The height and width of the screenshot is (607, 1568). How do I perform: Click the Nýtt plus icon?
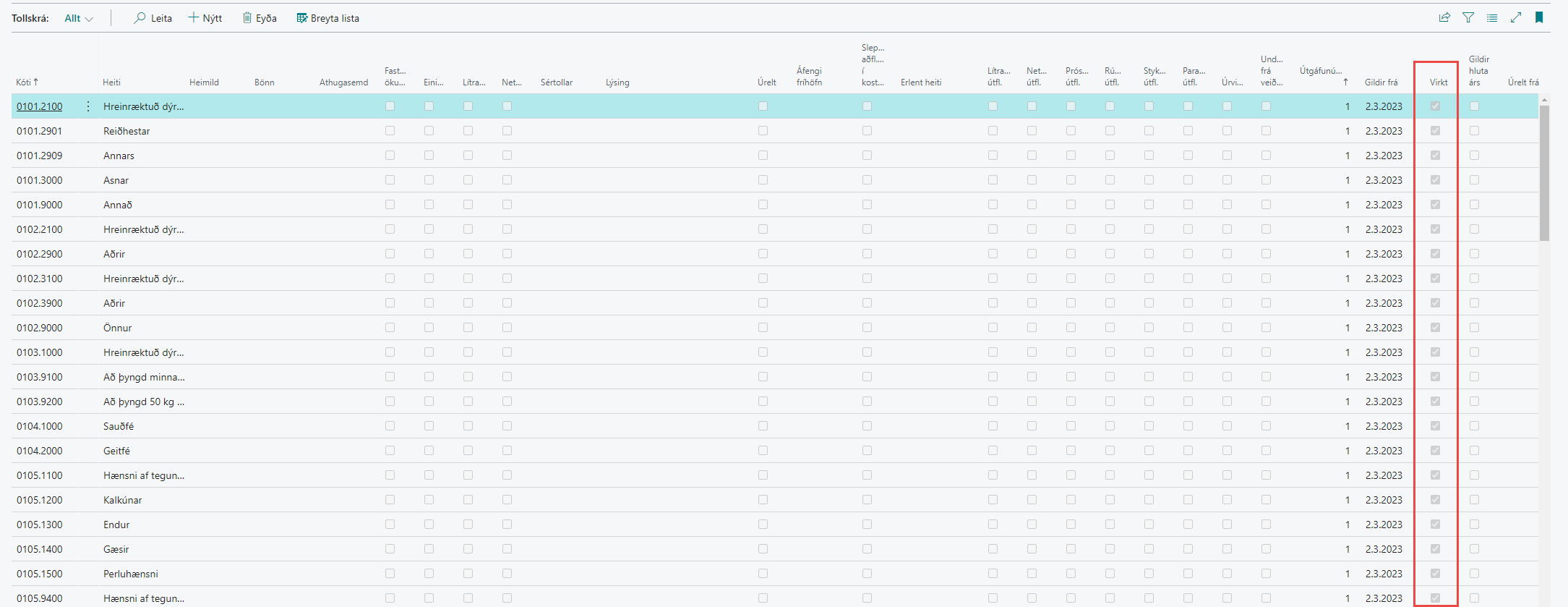pos(193,18)
